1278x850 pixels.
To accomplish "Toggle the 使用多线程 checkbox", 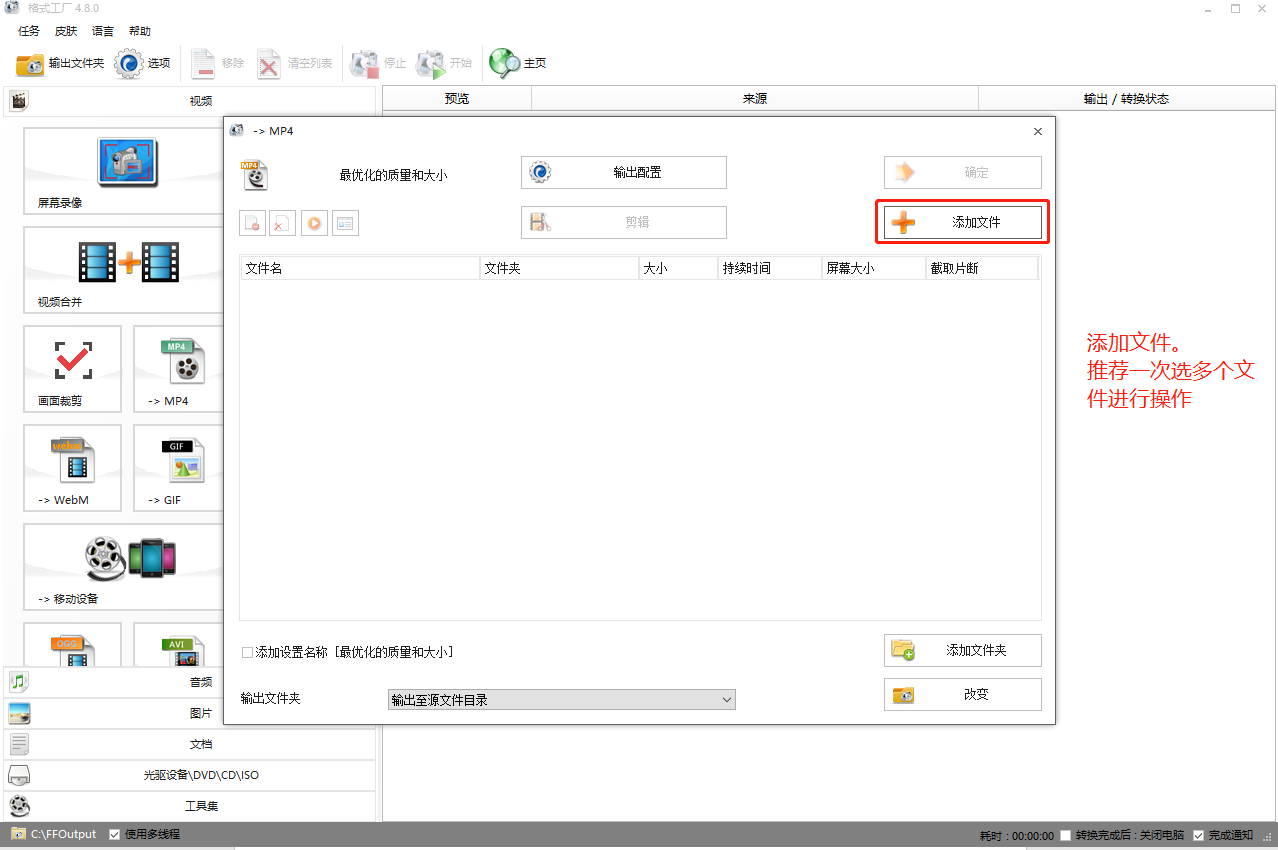I will click(x=115, y=834).
